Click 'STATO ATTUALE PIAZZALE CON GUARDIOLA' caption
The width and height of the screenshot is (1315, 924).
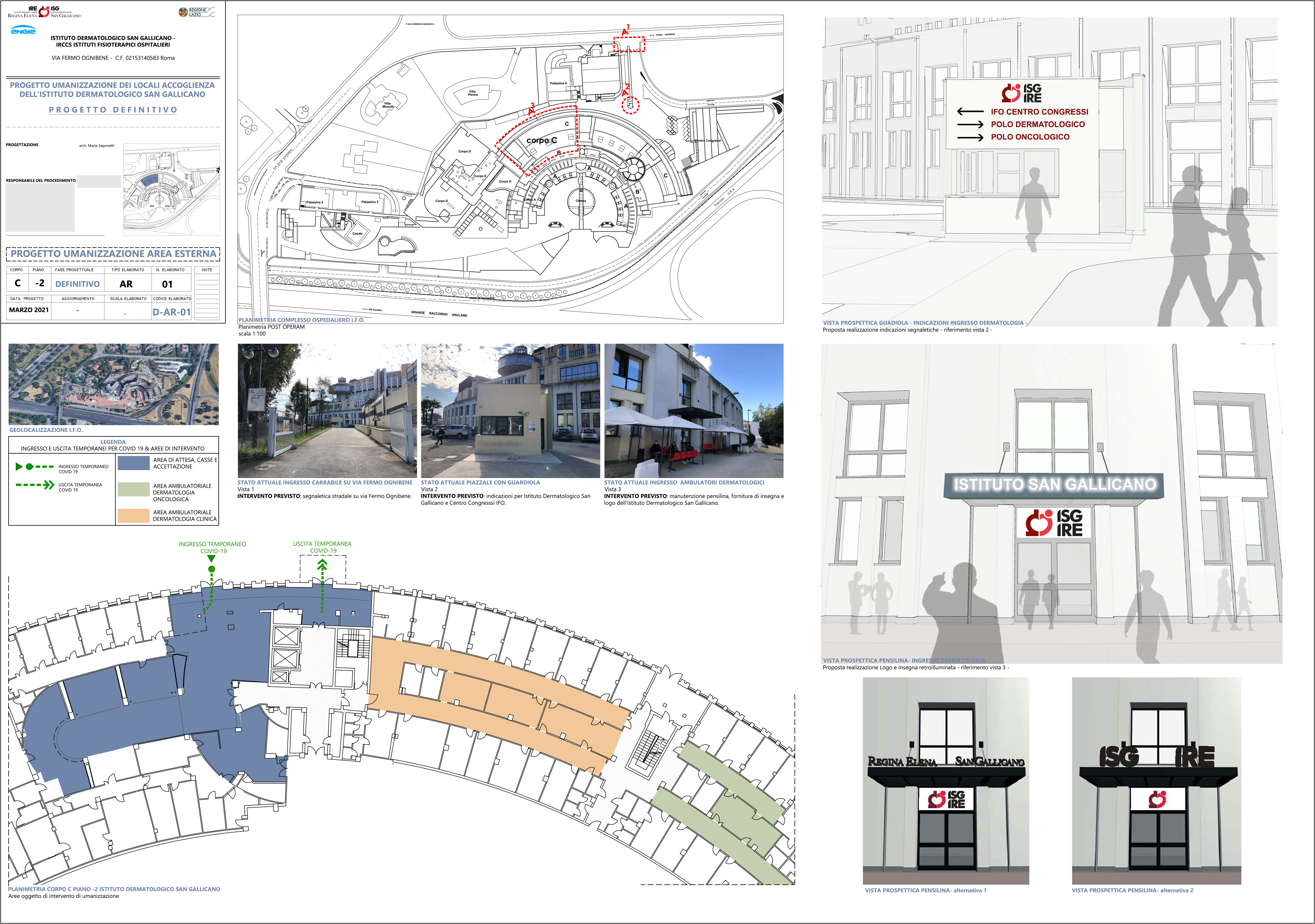point(481,483)
